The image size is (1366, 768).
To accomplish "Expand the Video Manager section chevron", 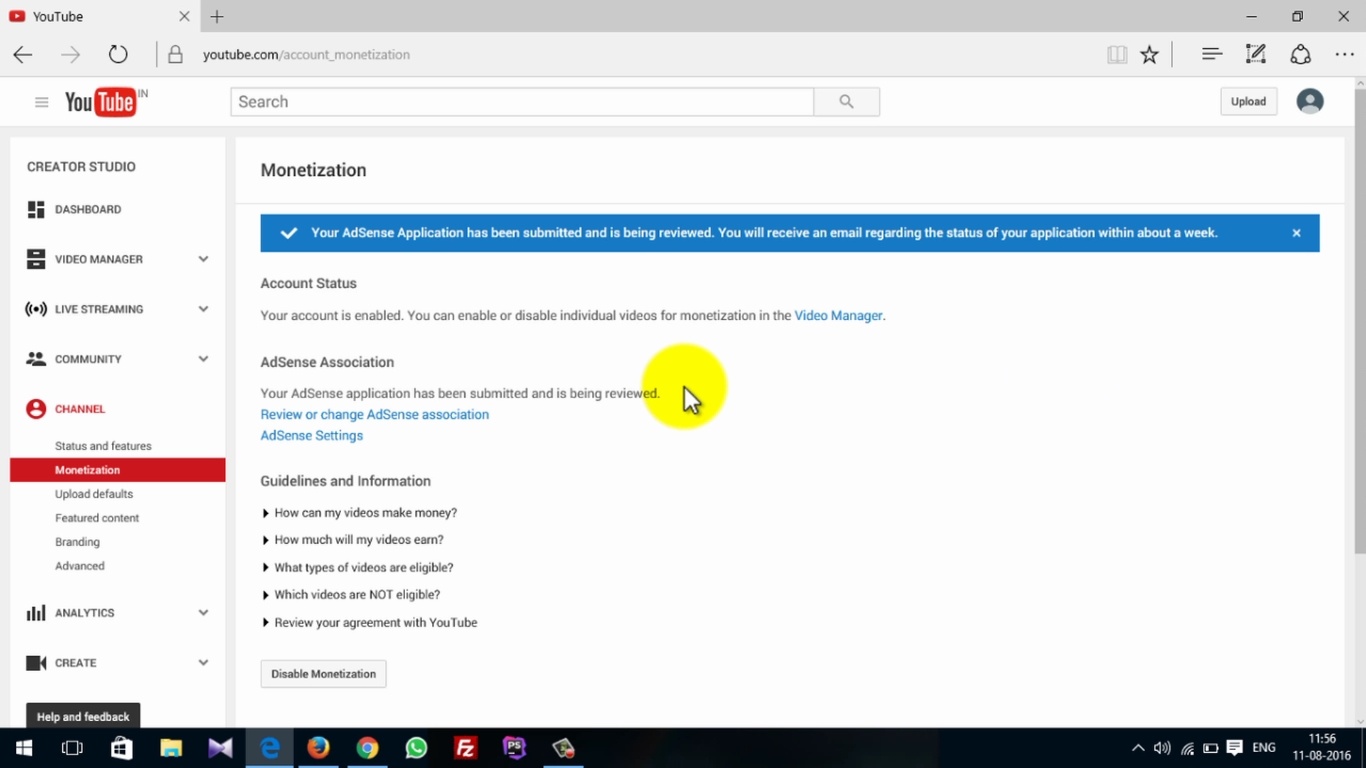I will 203,259.
